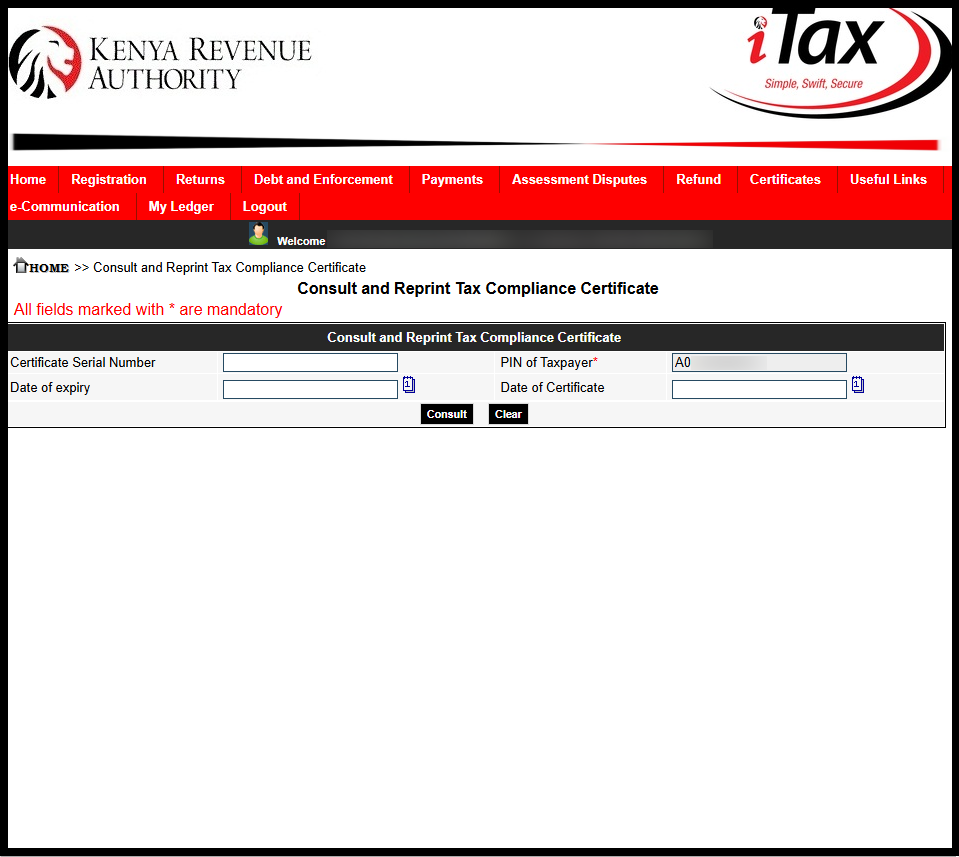Log out of iTax
This screenshot has width=959, height=857.
pyautogui.click(x=263, y=206)
